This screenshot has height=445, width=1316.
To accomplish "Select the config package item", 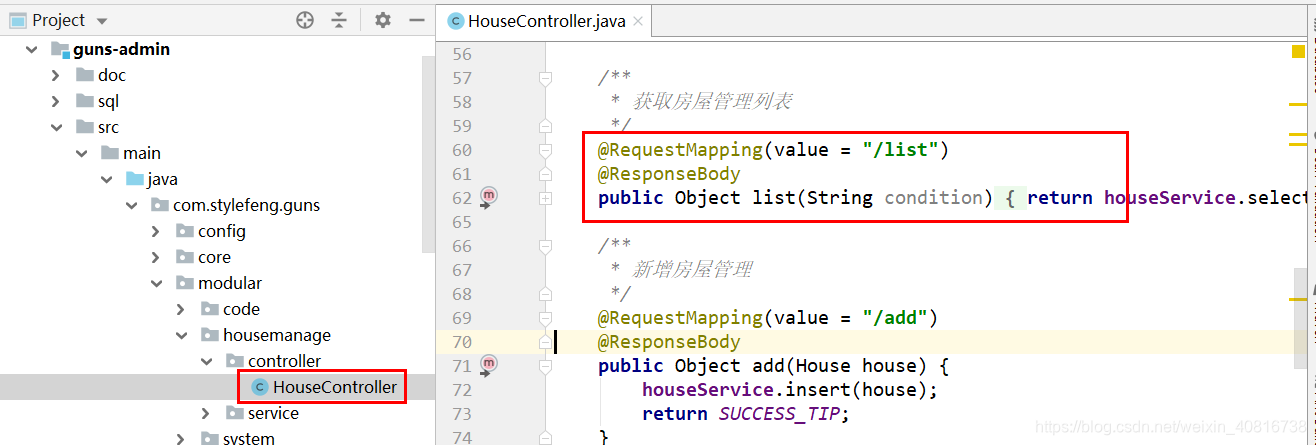I will [x=222, y=231].
